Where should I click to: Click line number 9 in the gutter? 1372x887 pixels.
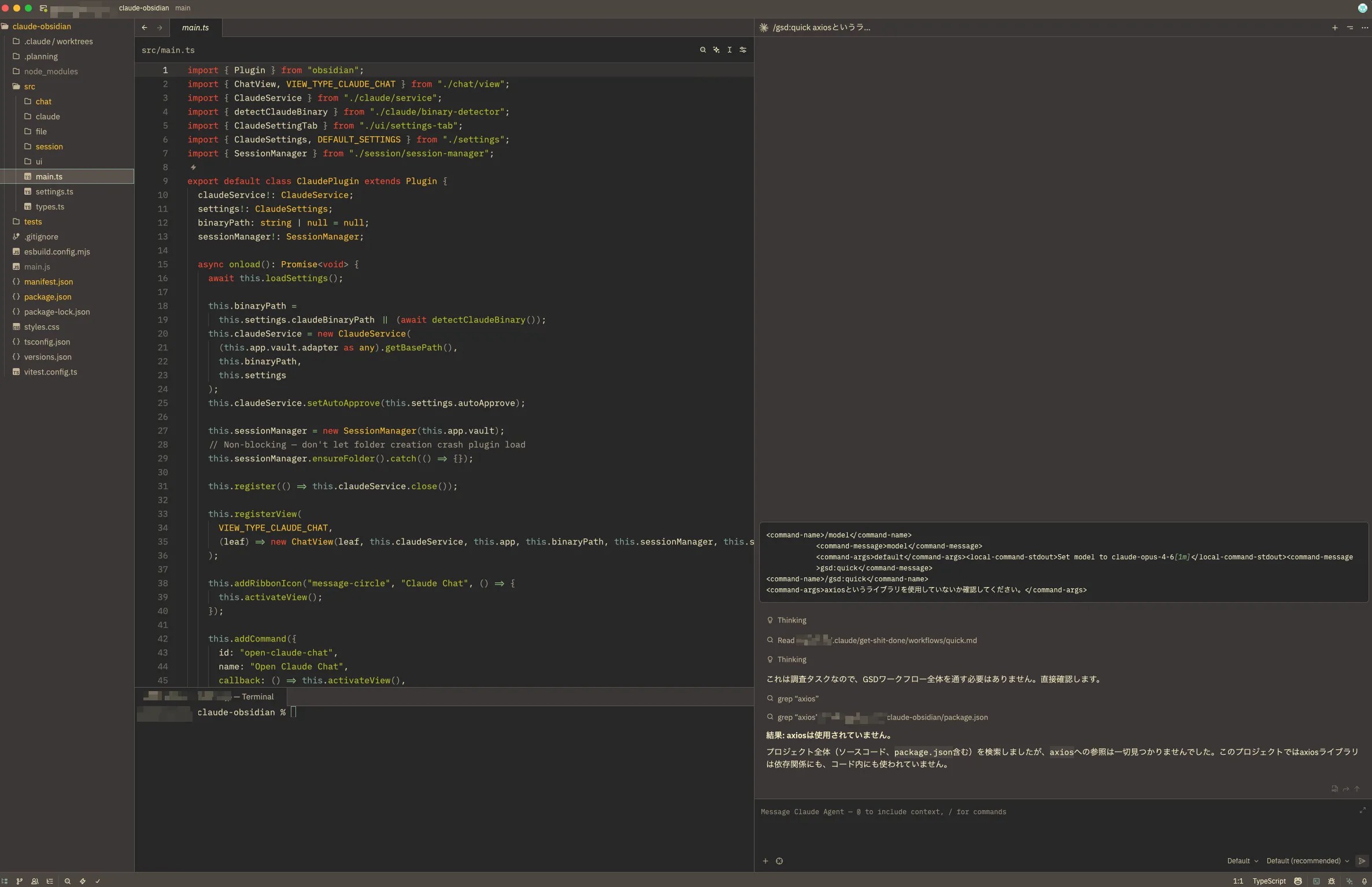[x=165, y=181]
